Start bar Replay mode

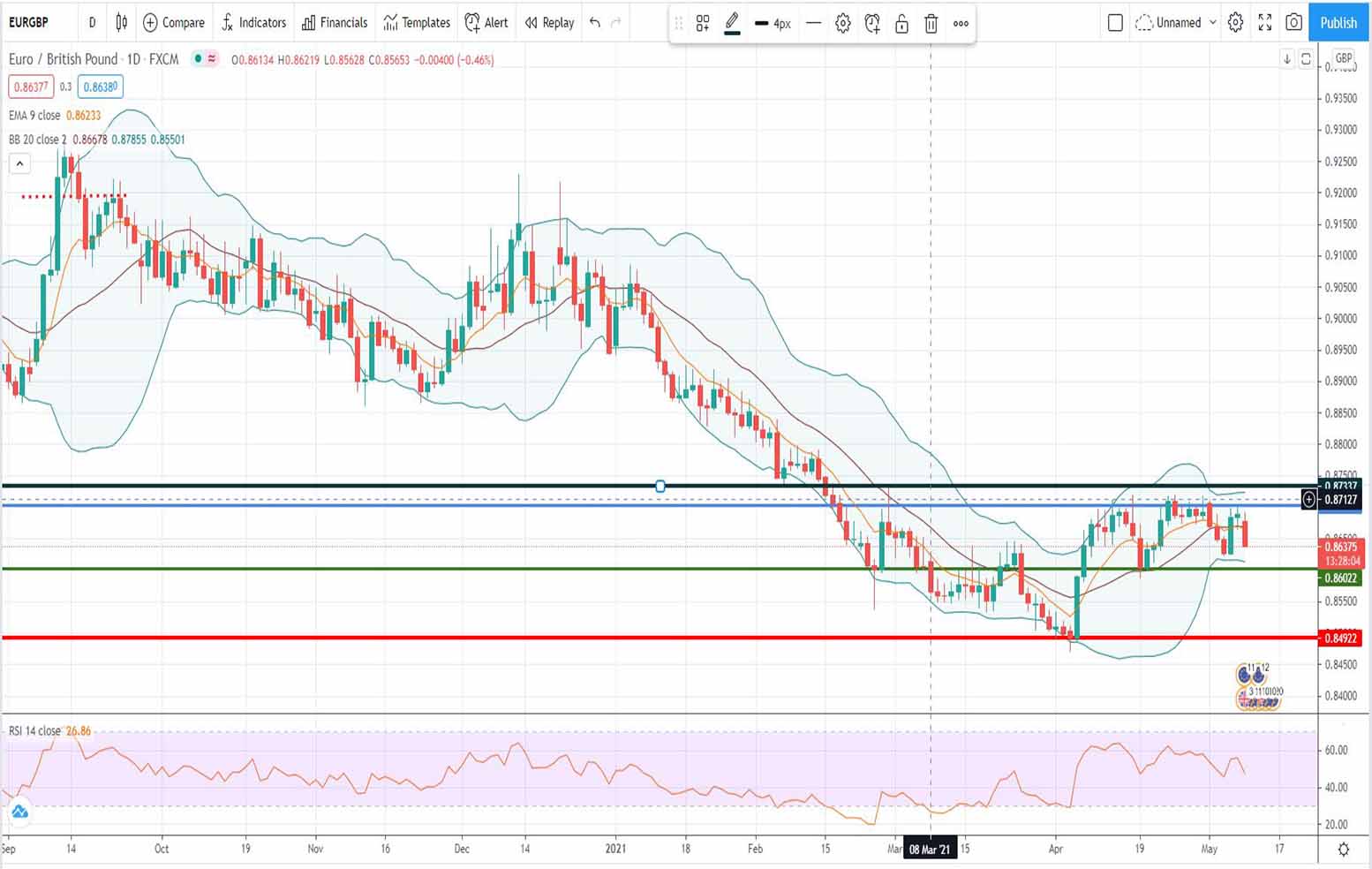pos(549,23)
